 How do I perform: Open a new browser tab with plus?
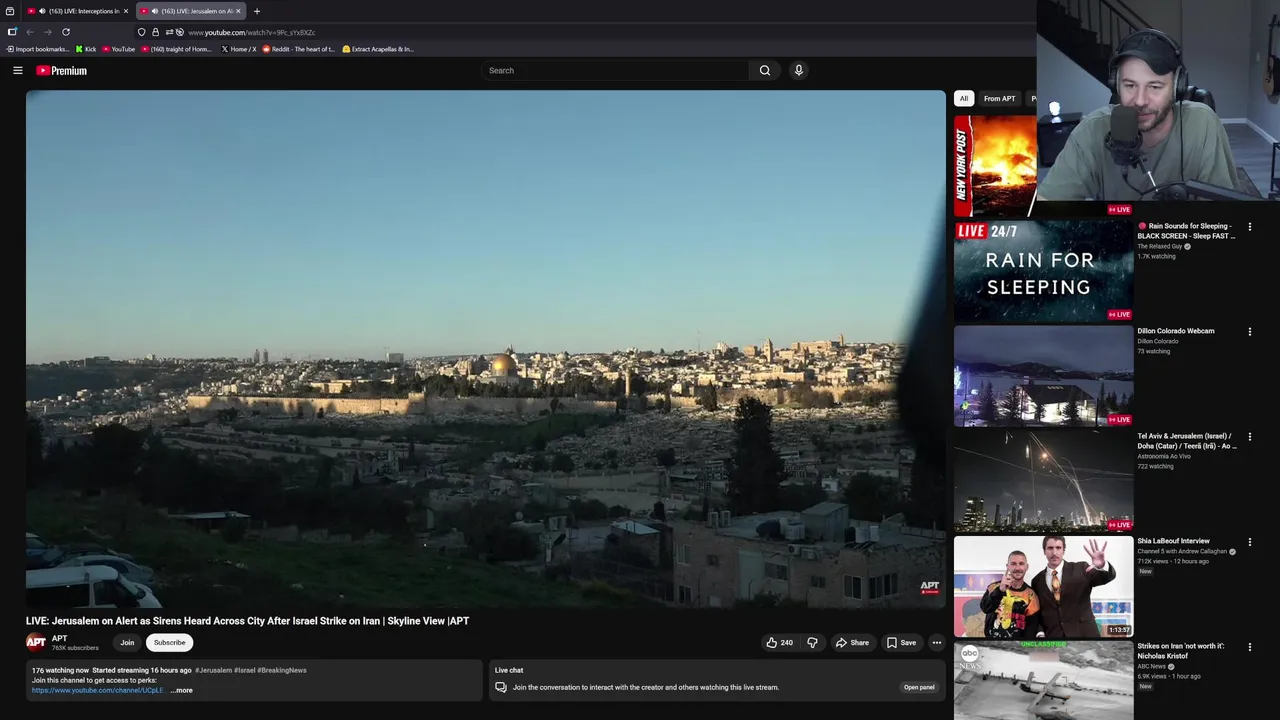coord(256,11)
